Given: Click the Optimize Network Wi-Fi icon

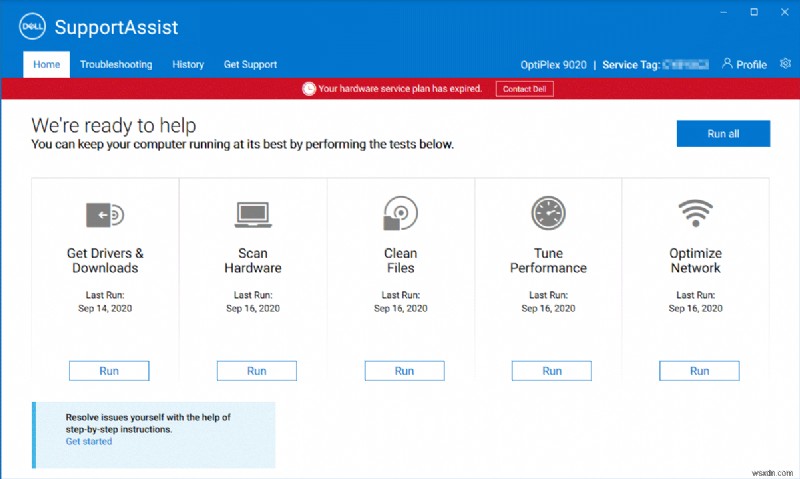Looking at the screenshot, I should coord(695,214).
